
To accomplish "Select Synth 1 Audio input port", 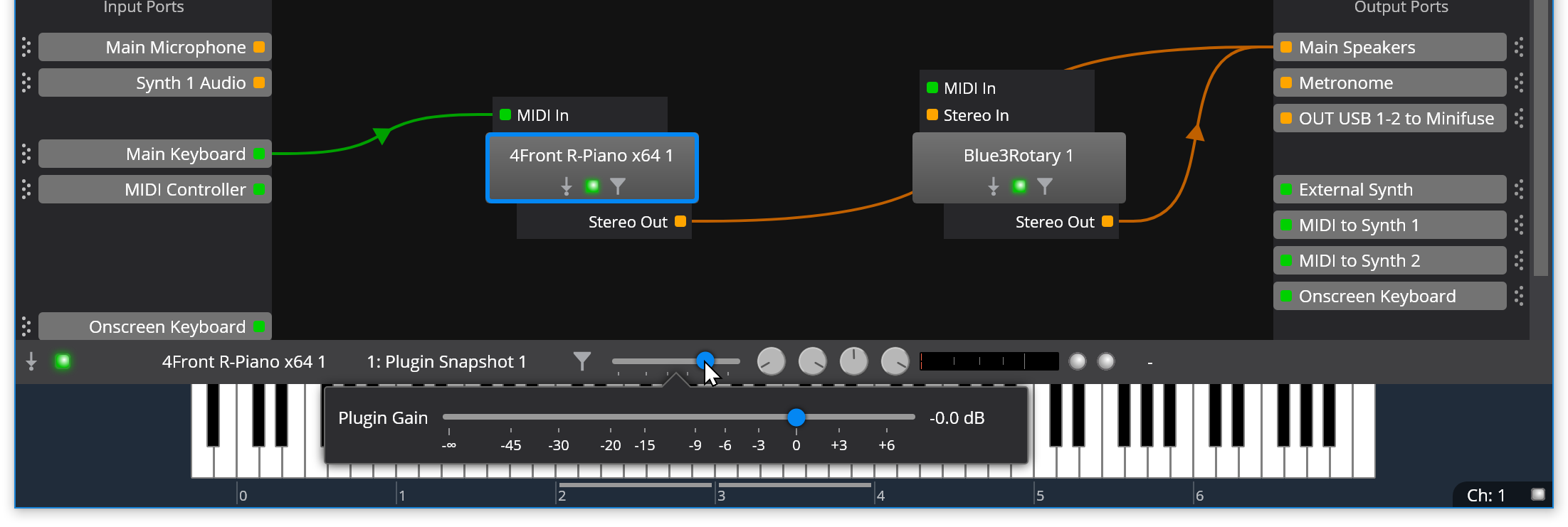I will 155,82.
